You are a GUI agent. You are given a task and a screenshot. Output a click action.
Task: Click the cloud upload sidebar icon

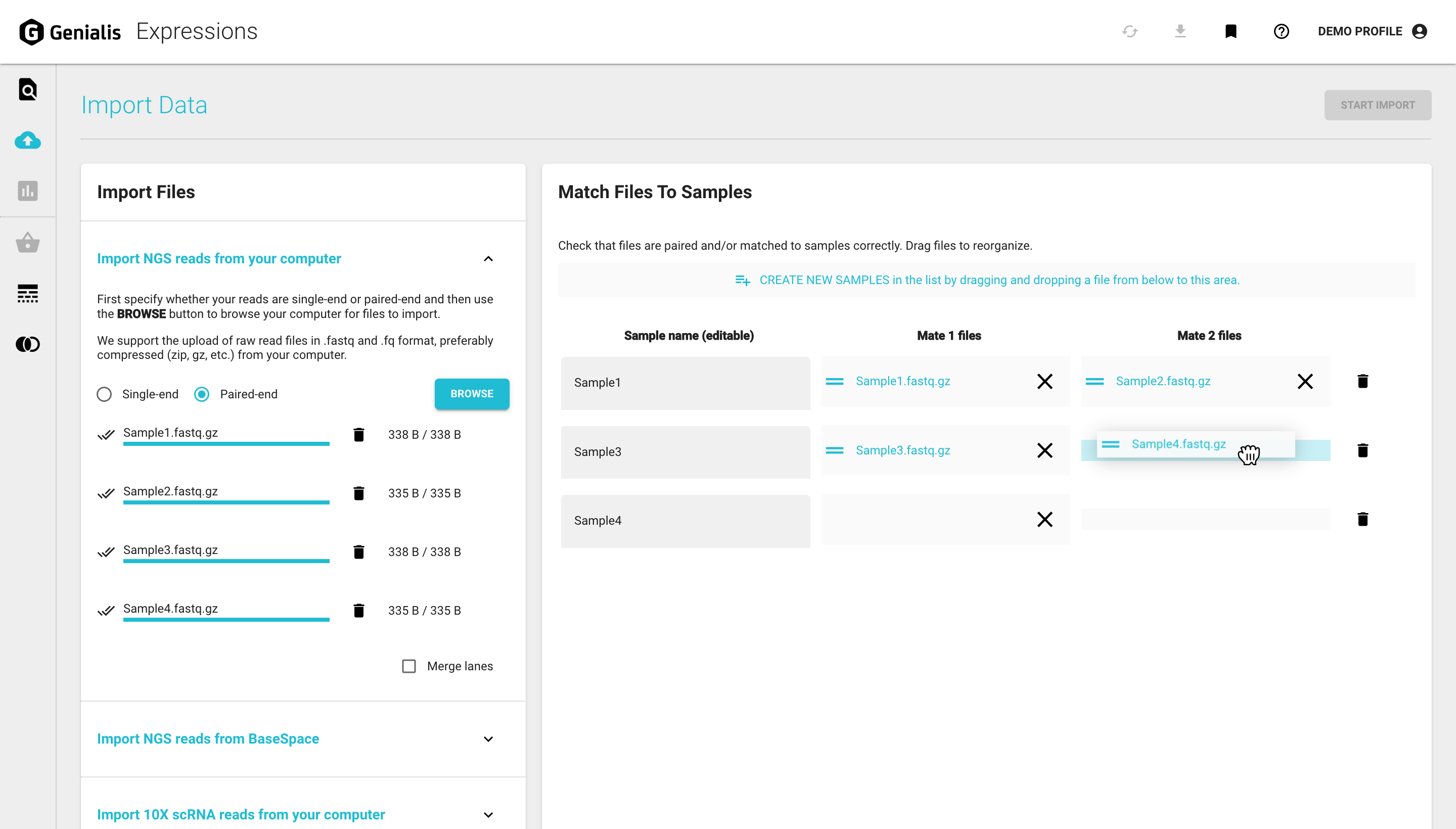[x=27, y=141]
